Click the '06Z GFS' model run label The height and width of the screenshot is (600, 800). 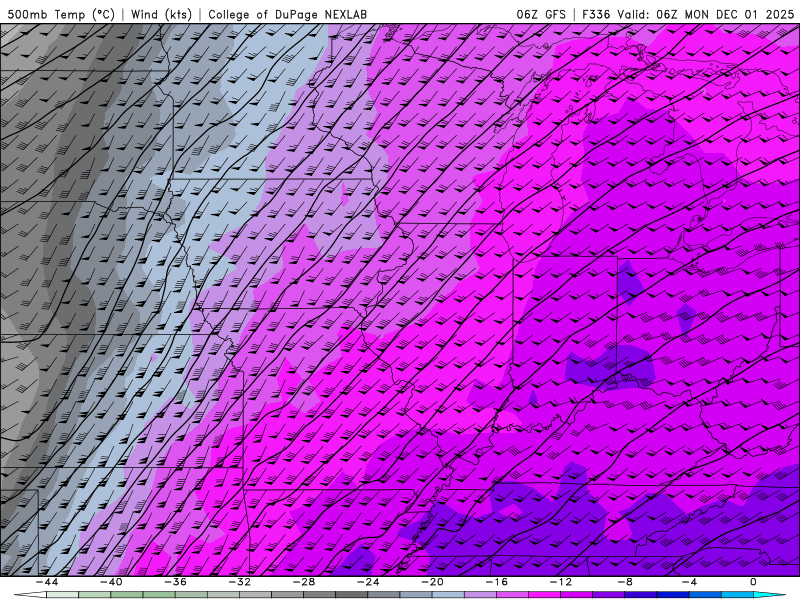(541, 14)
